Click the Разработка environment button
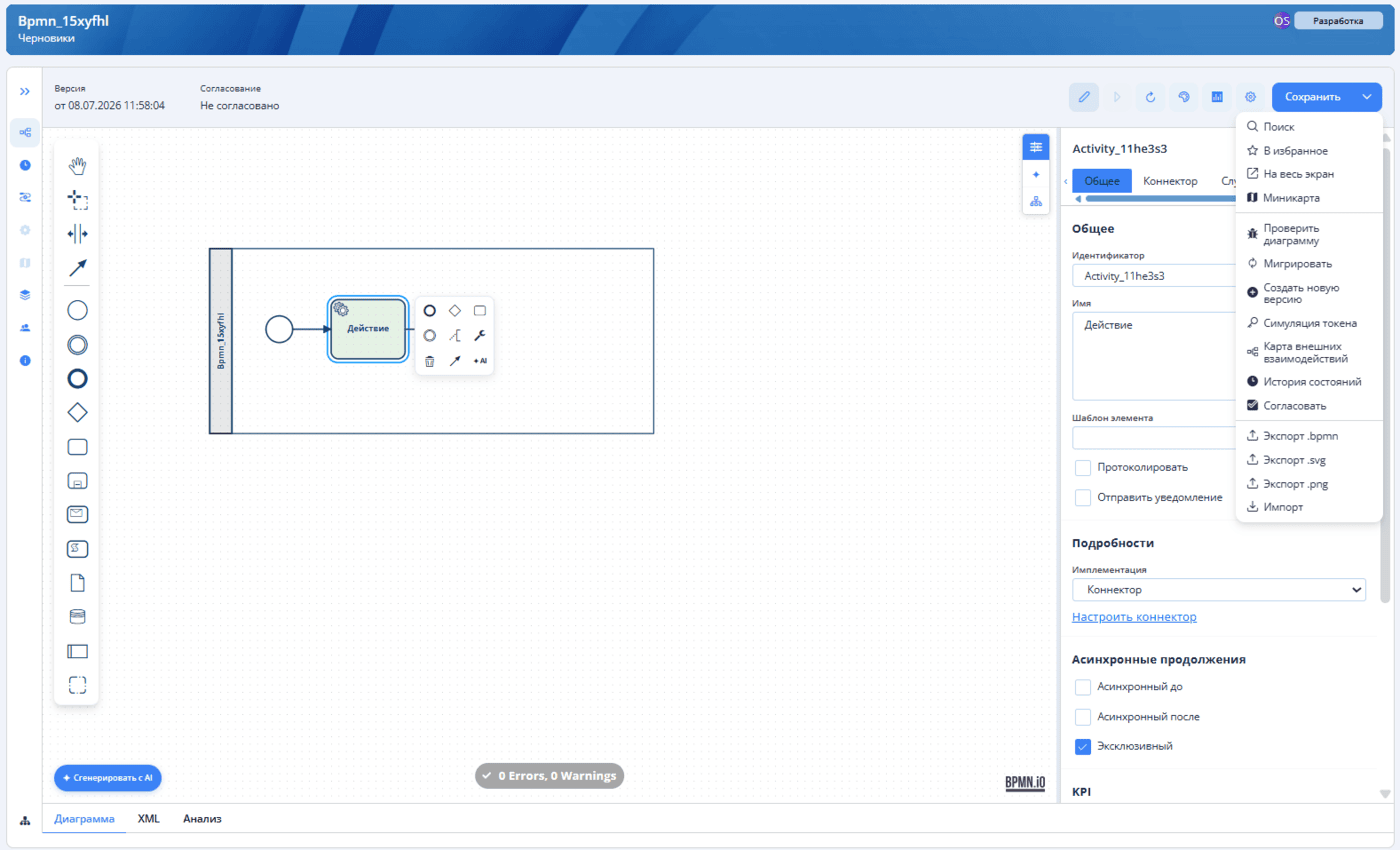1400x850 pixels. [1338, 21]
